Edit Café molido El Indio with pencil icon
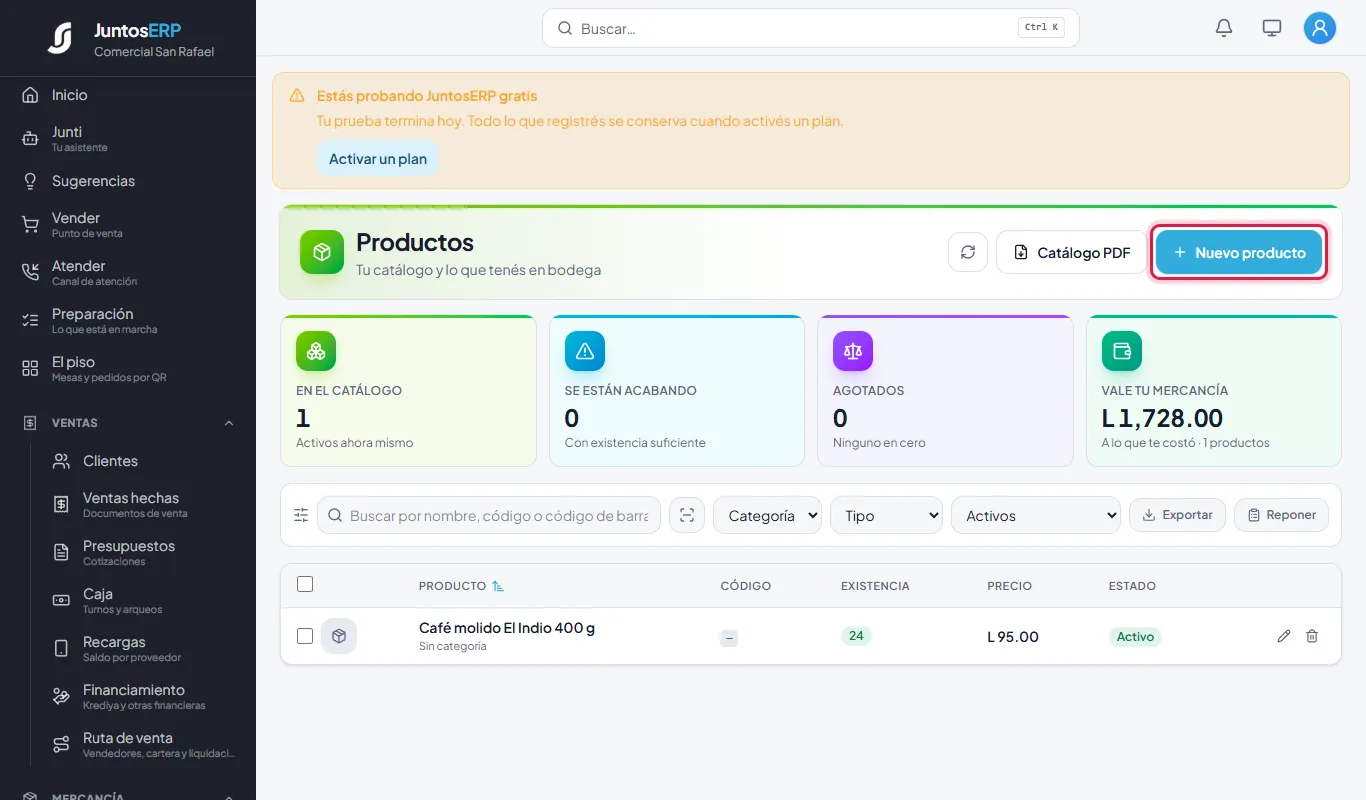Viewport: 1366px width, 800px height. point(1284,636)
